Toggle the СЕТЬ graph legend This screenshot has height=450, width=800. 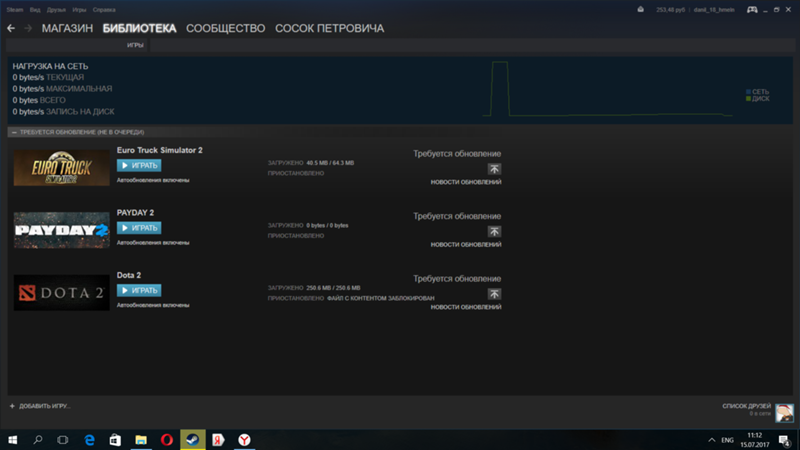click(x=757, y=92)
